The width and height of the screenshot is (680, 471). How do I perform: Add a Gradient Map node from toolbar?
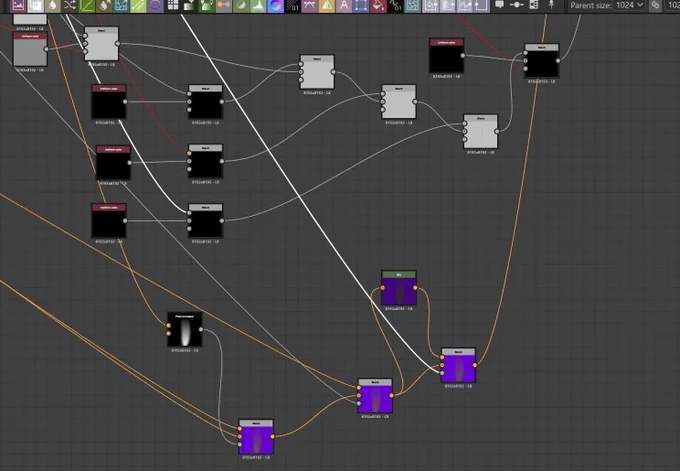click(207, 5)
